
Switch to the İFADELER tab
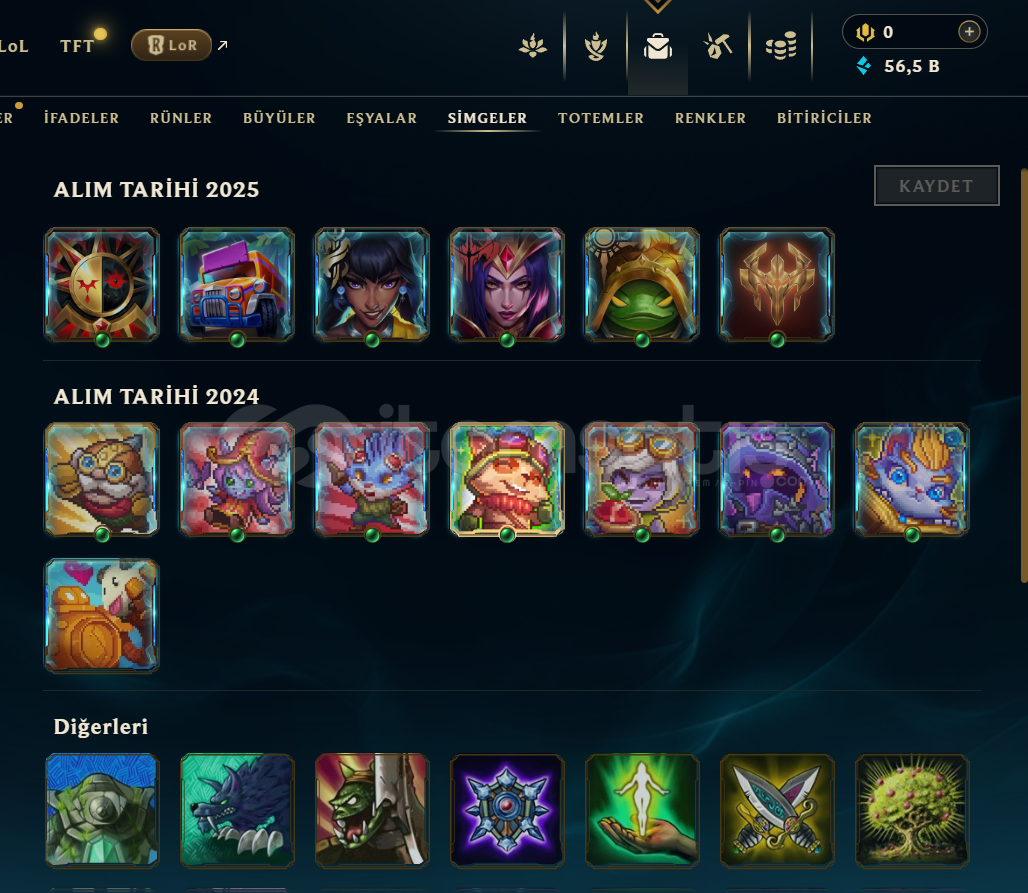click(81, 118)
